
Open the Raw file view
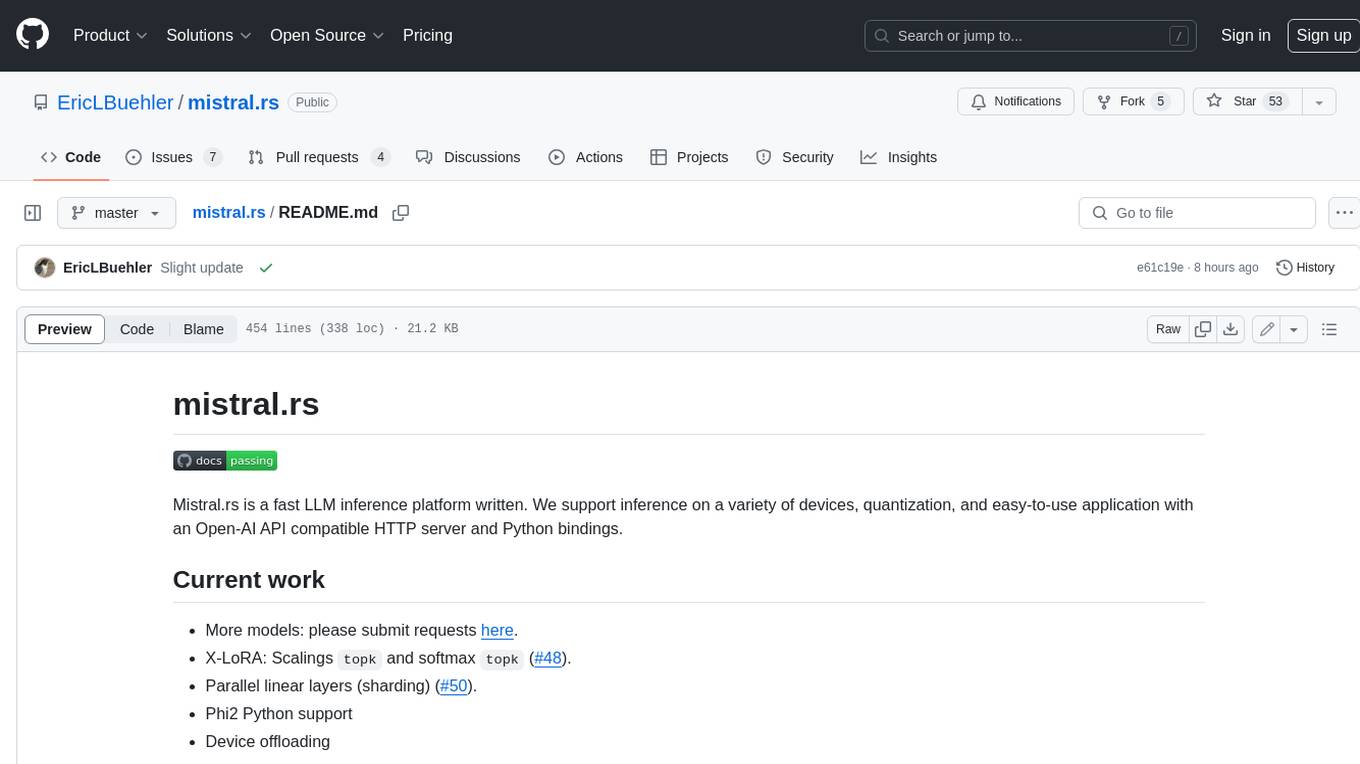point(1168,329)
